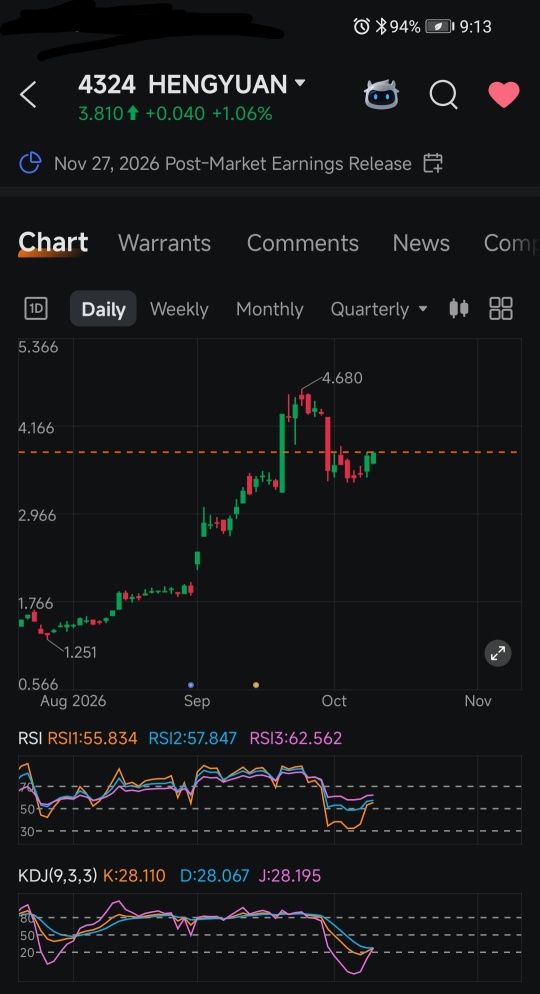This screenshot has width=540, height=994.
Task: Switch to the Warrants tab
Action: coord(164,243)
